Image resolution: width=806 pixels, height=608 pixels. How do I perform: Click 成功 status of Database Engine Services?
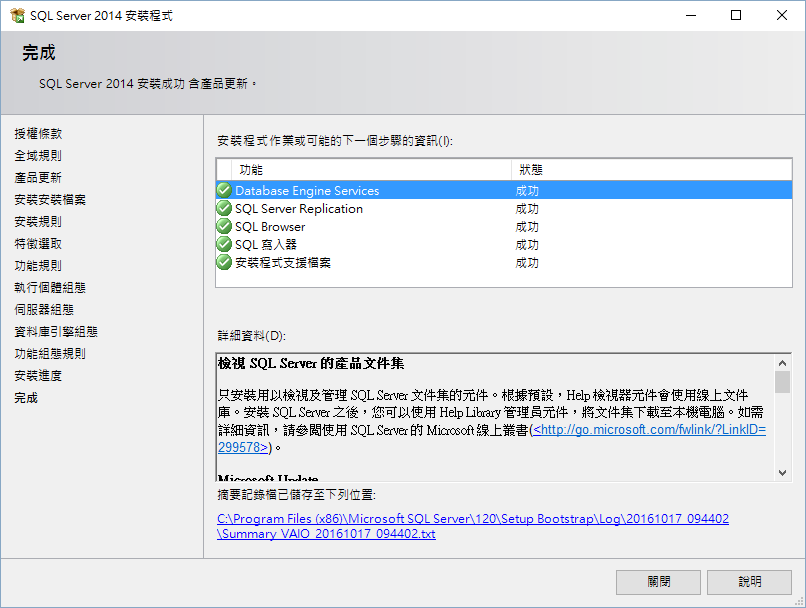point(527,191)
